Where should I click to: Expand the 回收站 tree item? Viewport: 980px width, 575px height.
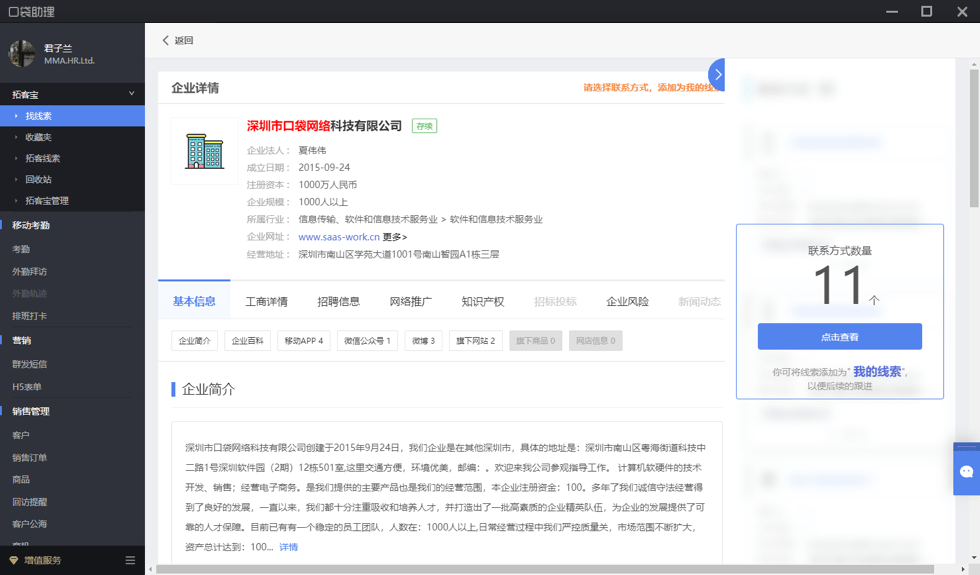coord(17,179)
